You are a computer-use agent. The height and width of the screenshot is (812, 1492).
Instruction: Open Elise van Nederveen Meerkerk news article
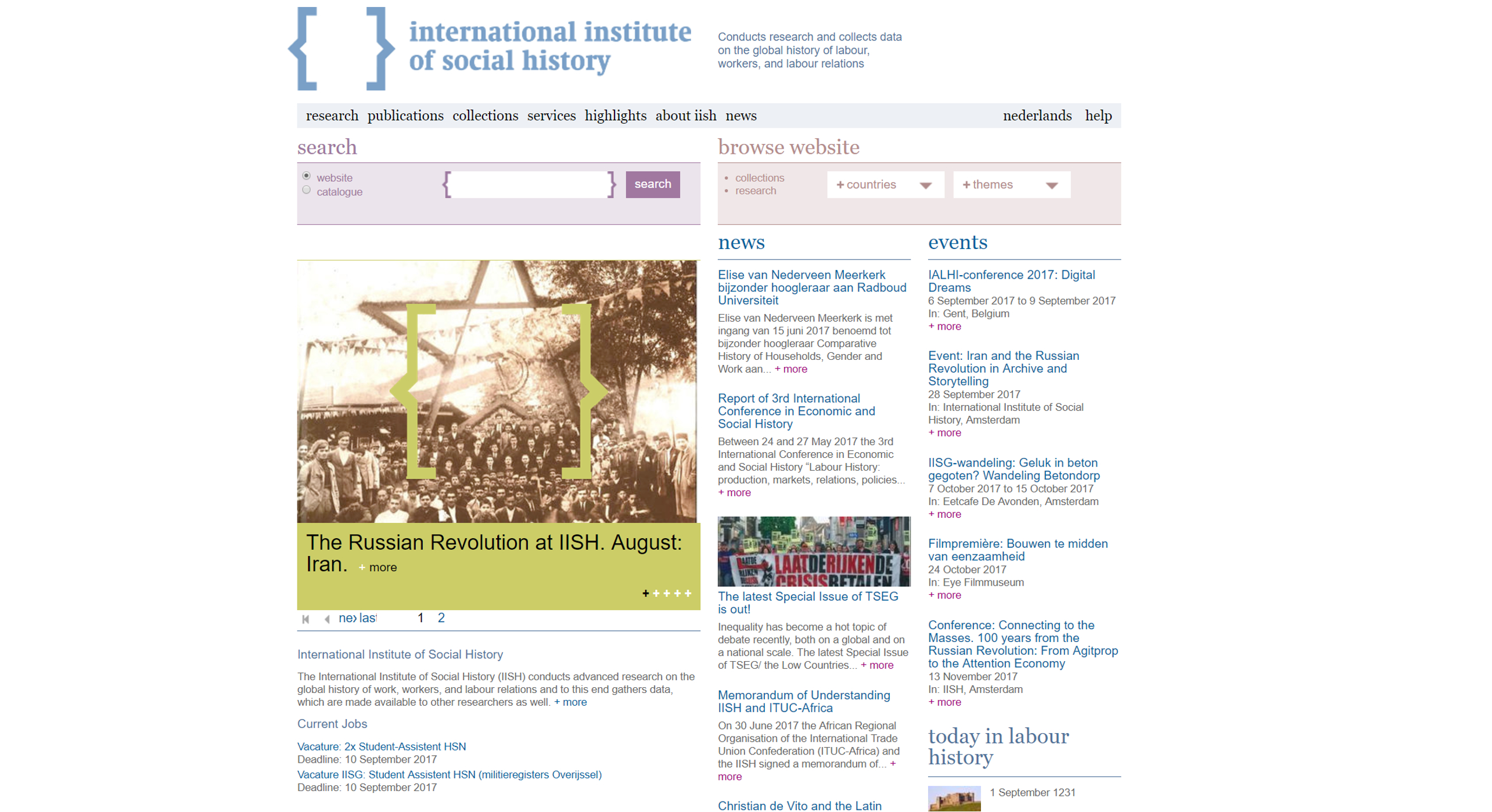point(812,287)
